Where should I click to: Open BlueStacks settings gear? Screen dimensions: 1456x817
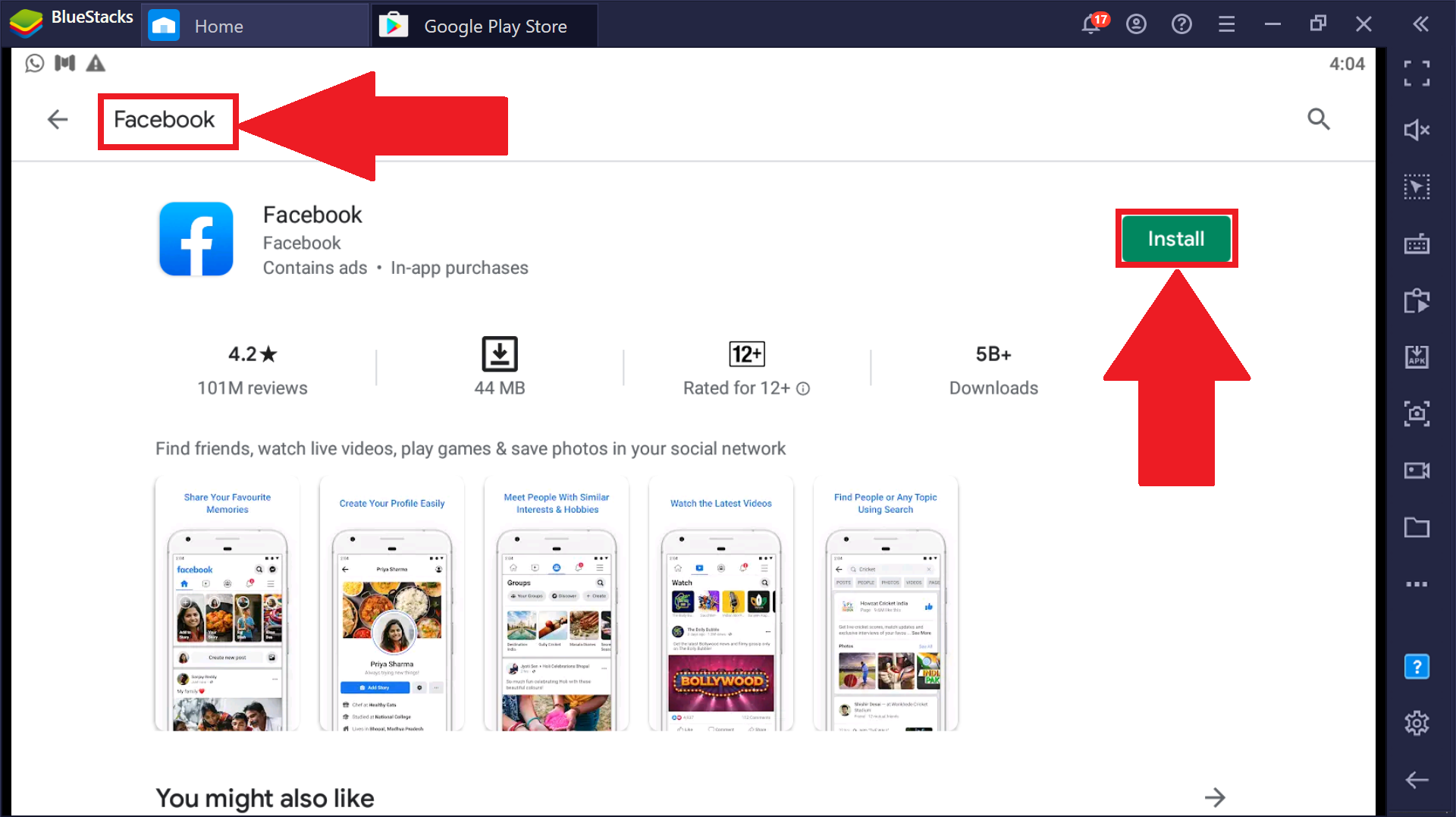(x=1416, y=723)
